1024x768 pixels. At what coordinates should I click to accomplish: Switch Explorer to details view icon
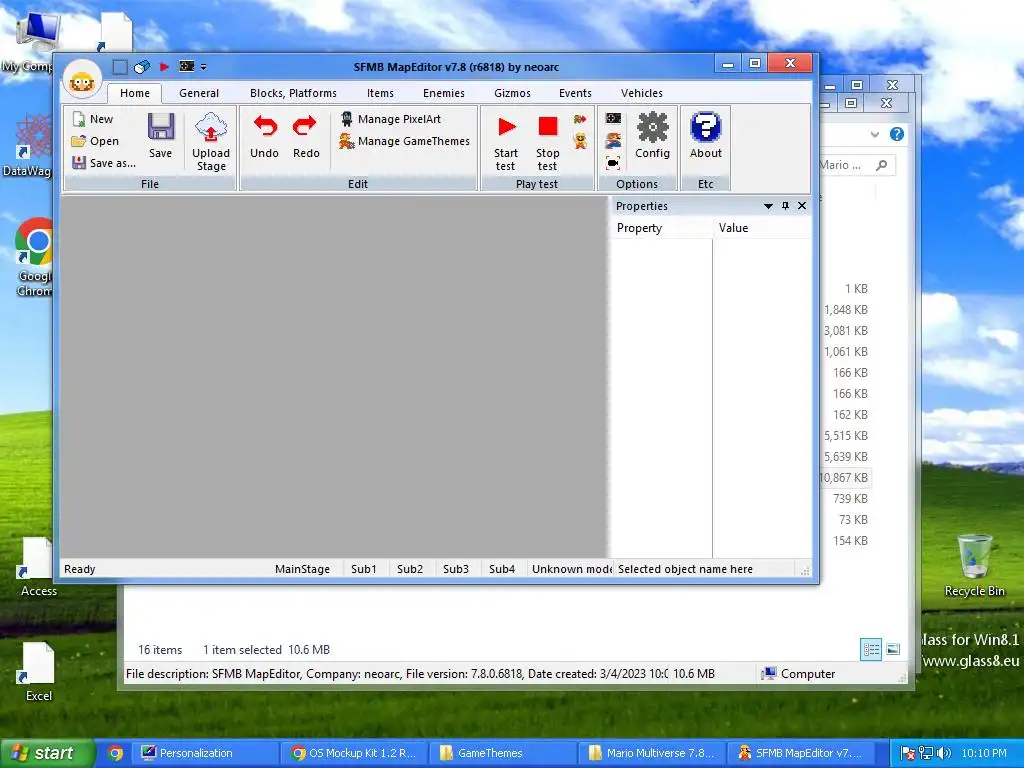[x=871, y=649]
